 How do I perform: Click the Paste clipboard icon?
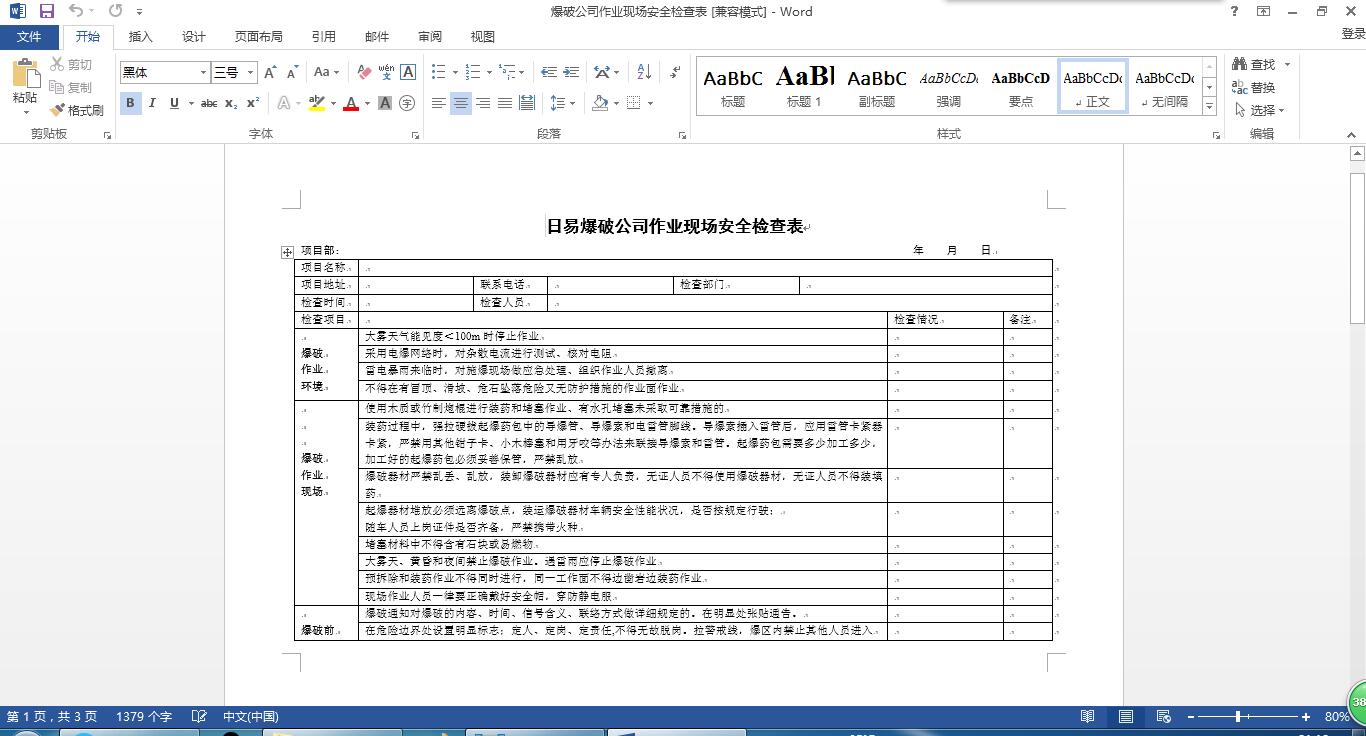point(25,74)
